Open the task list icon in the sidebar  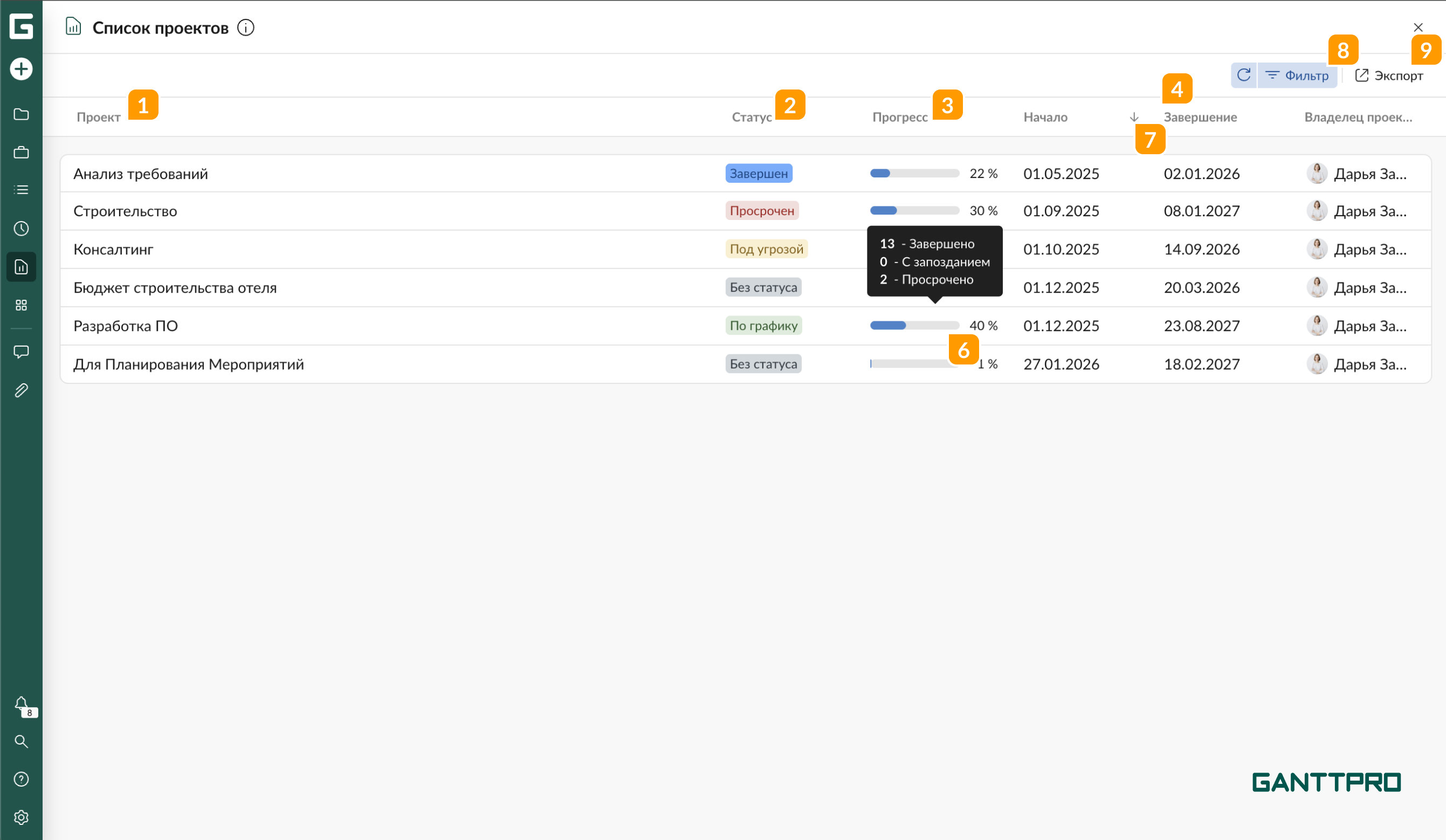pyautogui.click(x=21, y=190)
